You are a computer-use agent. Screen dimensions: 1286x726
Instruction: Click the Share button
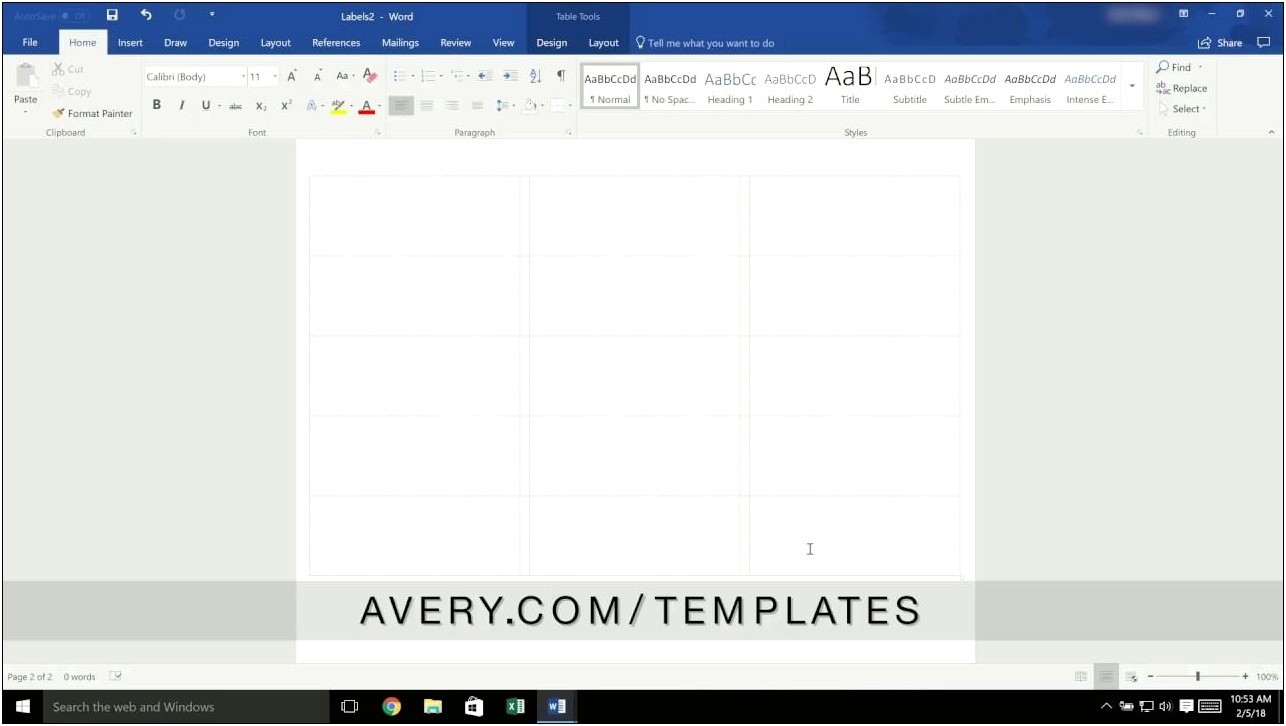1221,43
